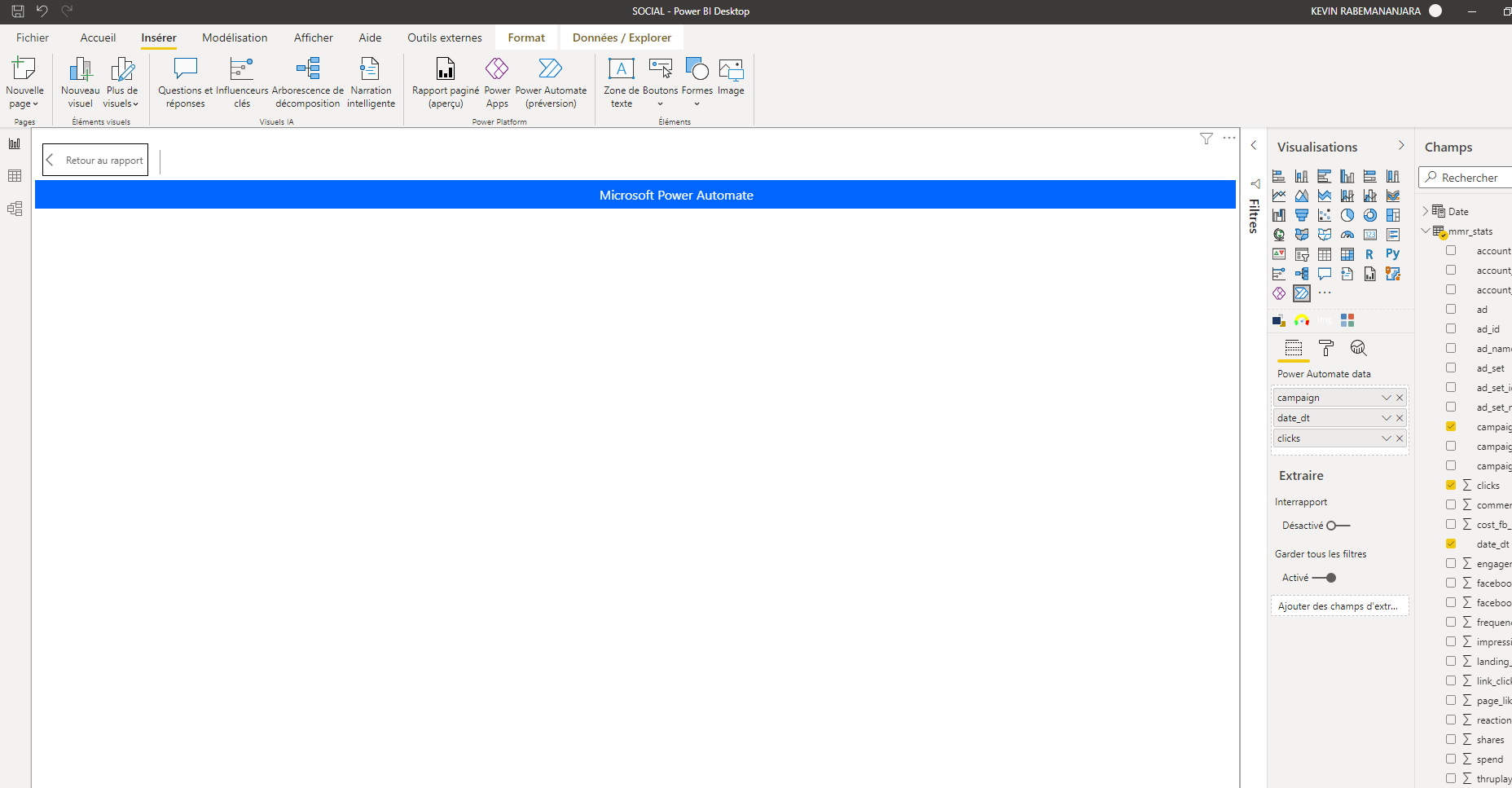1512x788 pixels.
Task: Open the Afficher ribbon tab
Action: pyautogui.click(x=314, y=37)
